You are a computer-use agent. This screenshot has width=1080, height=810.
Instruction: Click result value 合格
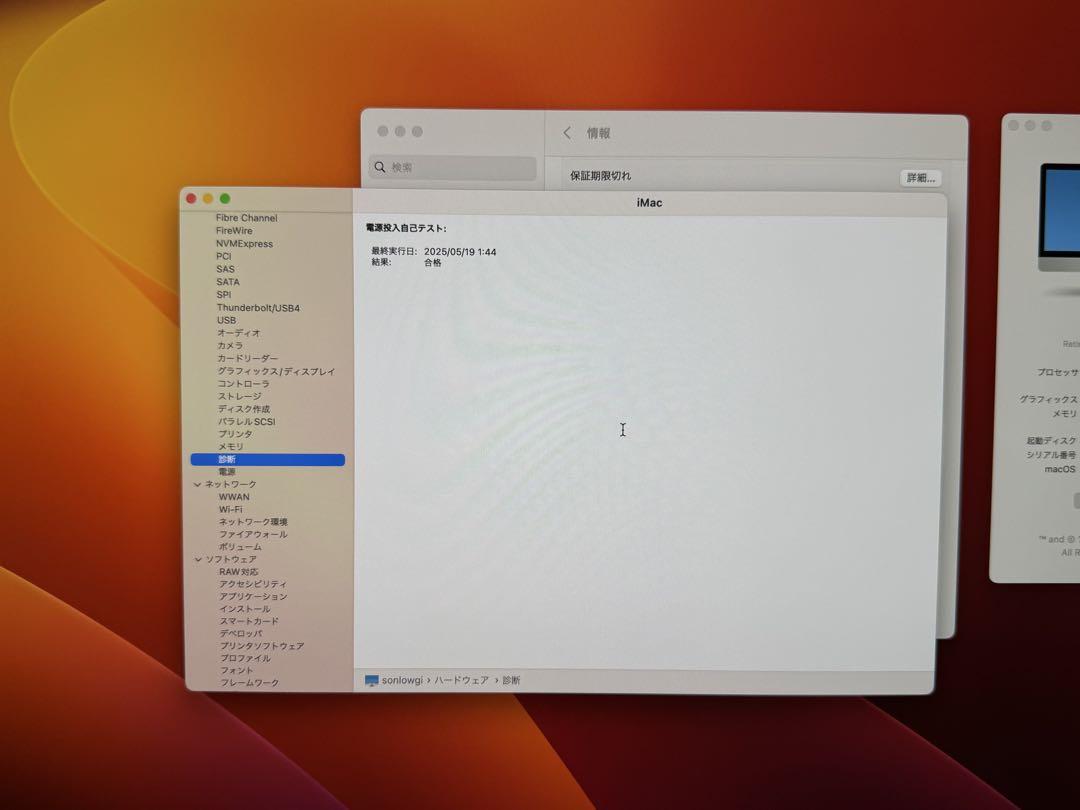click(433, 263)
